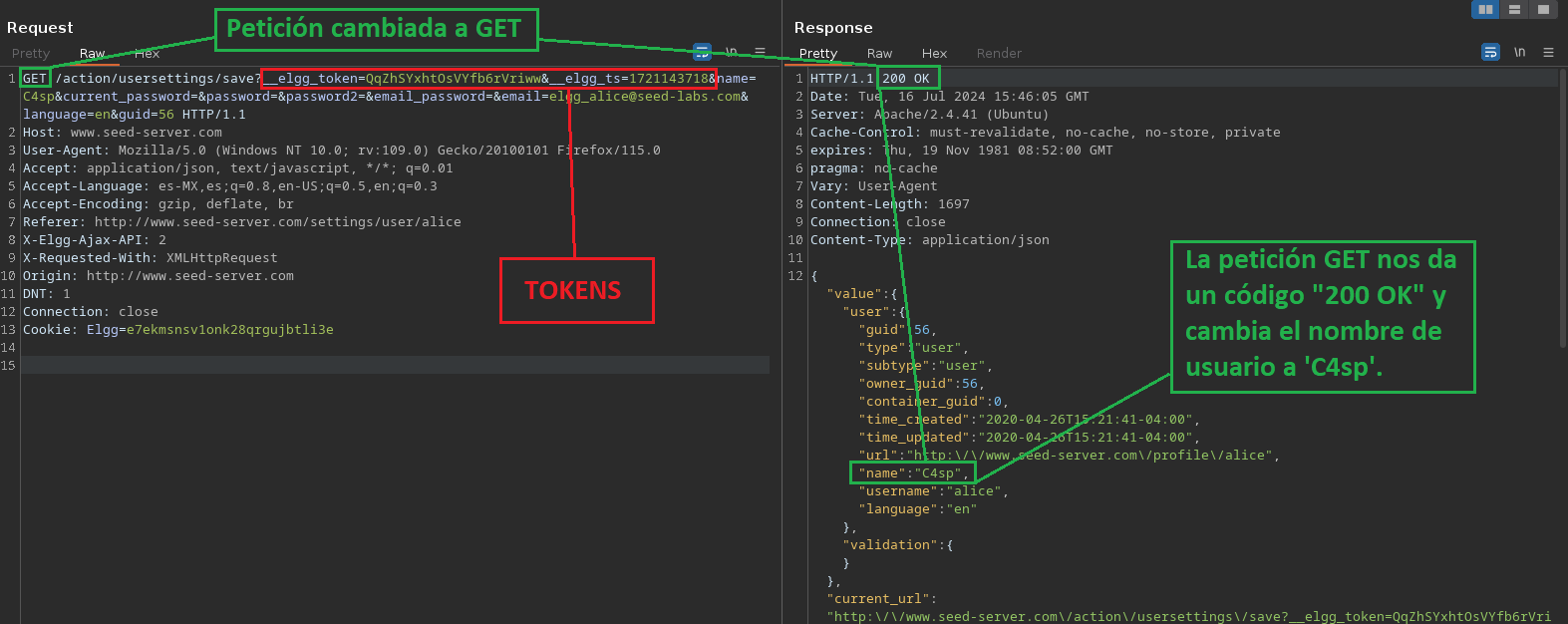This screenshot has height=624, width=1568.
Task: Toggle the request \n non-printable characters display
Action: pyautogui.click(x=731, y=52)
